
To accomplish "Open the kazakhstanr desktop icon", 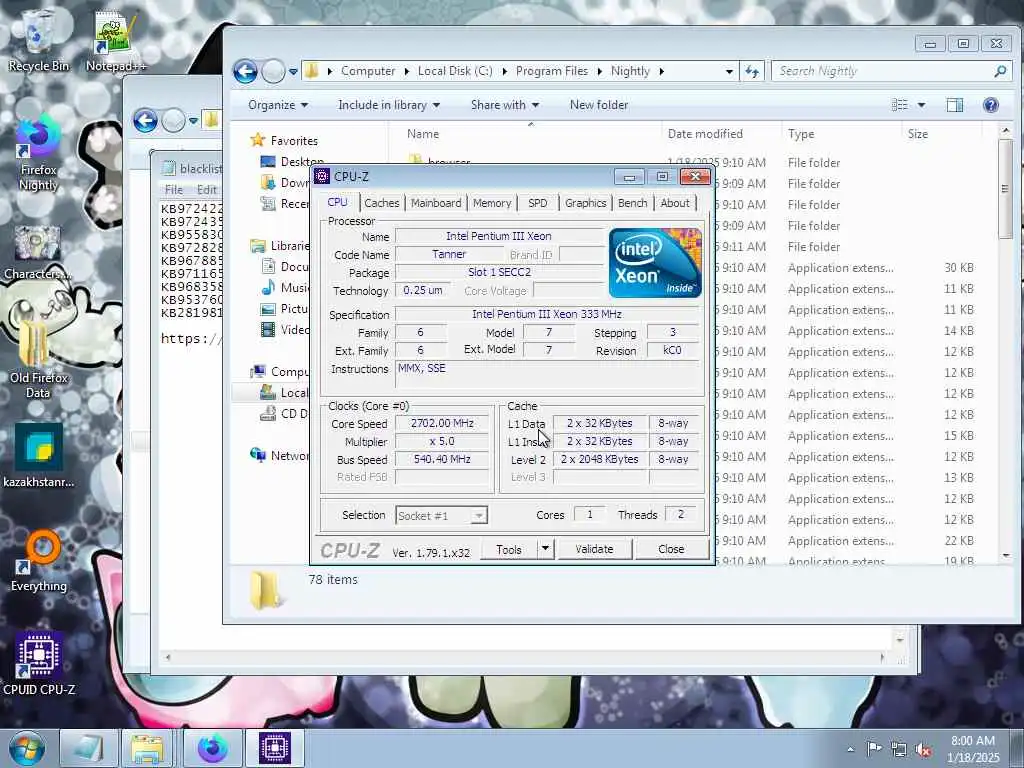I will coord(38,456).
